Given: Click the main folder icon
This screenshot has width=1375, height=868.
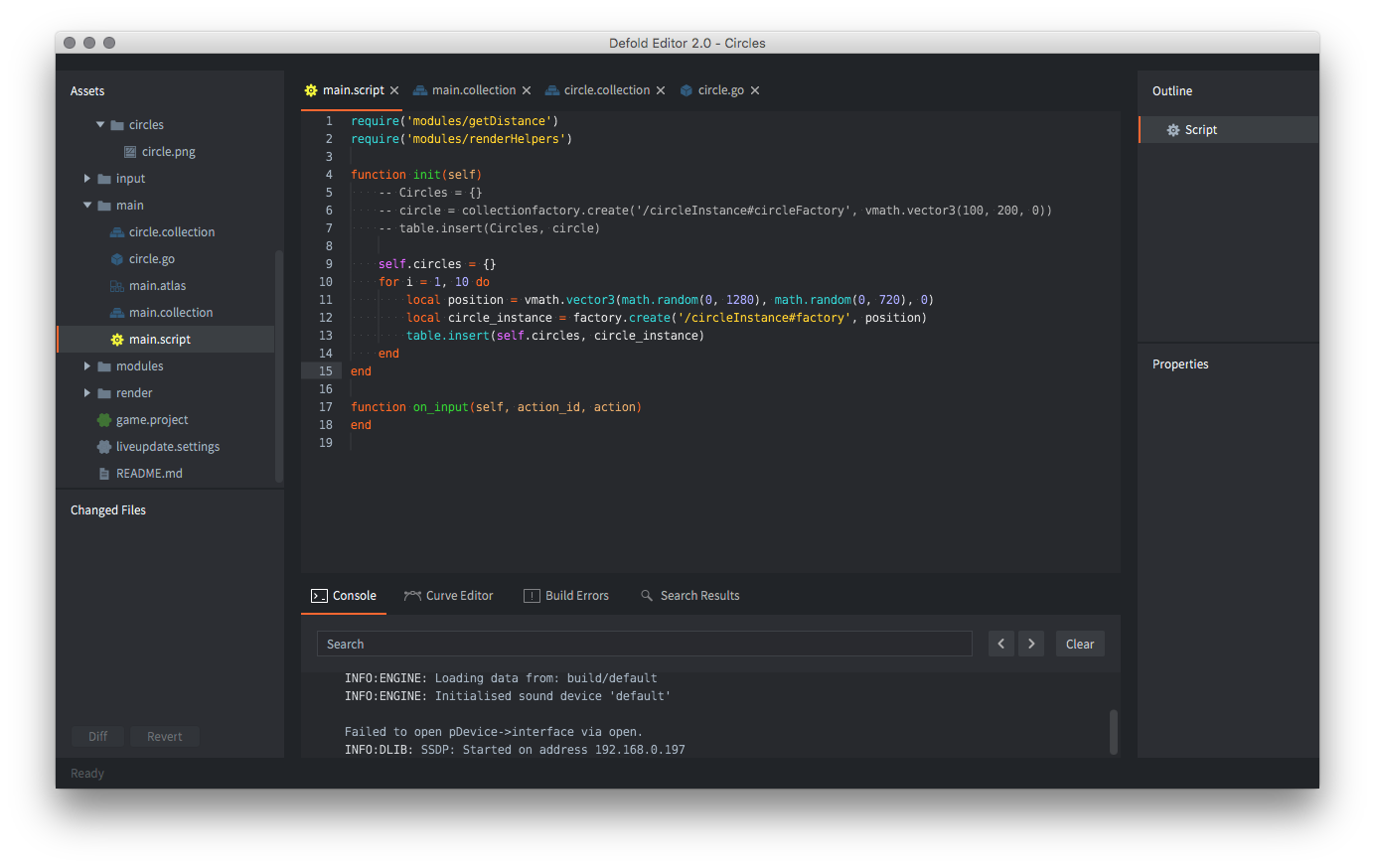Looking at the screenshot, I should pos(104,206).
